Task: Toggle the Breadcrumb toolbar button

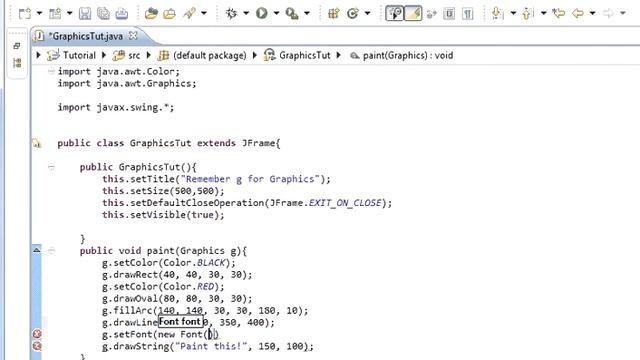Action: (x=394, y=13)
